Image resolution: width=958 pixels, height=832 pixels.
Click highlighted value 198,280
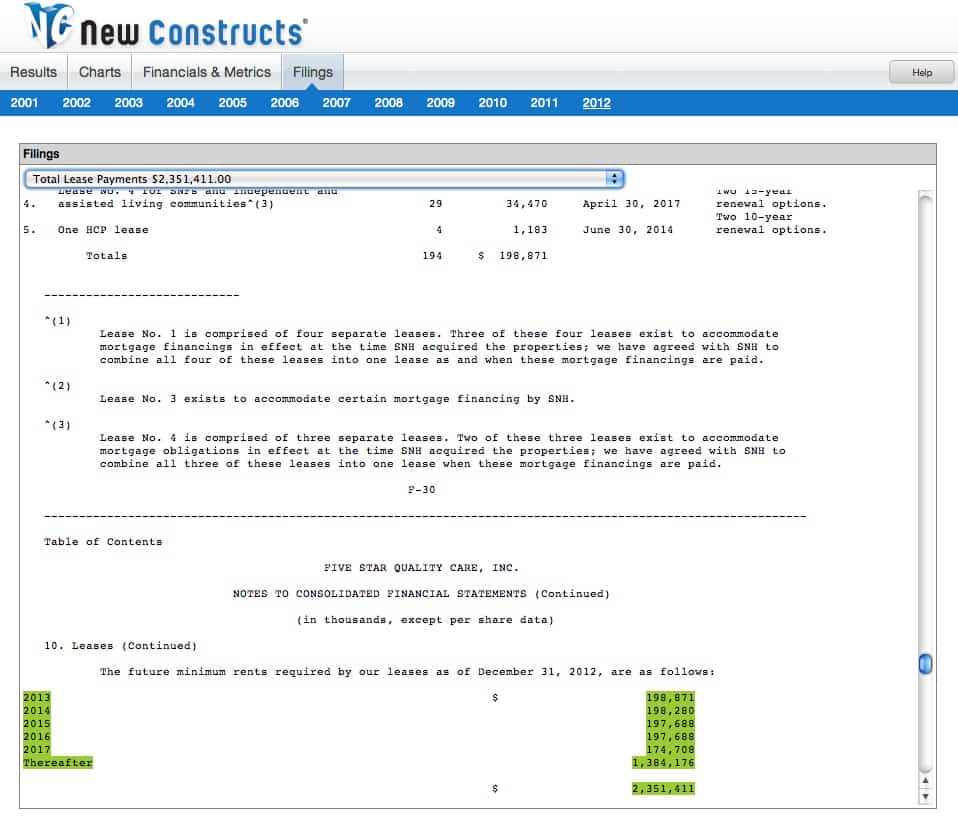pos(670,710)
